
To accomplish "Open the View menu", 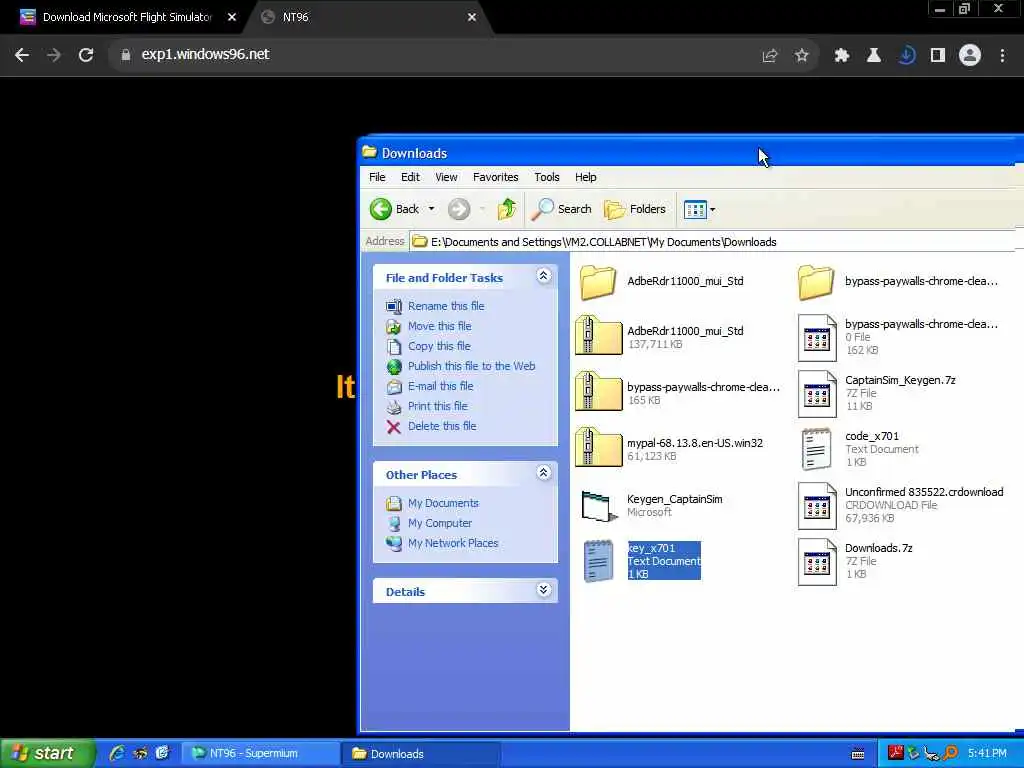I will pyautogui.click(x=446, y=177).
